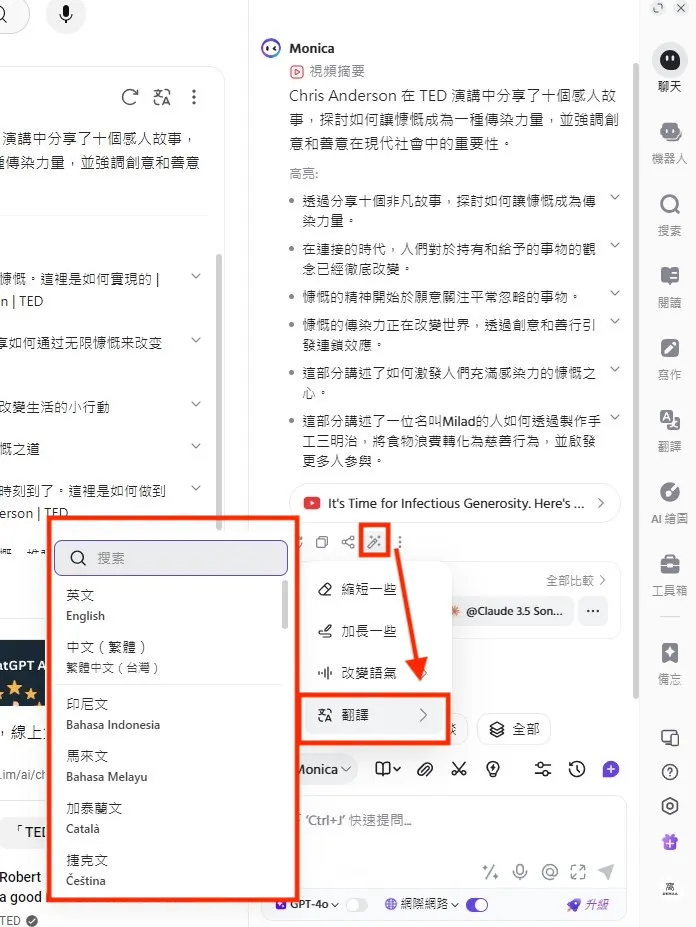This screenshot has width=696, height=927.
Task: Click the language list scrollbar
Action: 284,605
